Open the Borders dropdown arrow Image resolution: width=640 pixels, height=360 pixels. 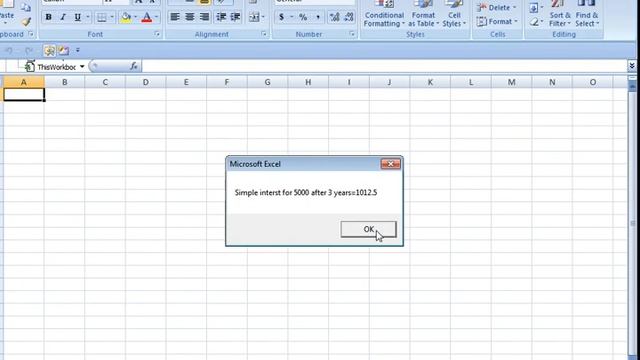[112, 18]
